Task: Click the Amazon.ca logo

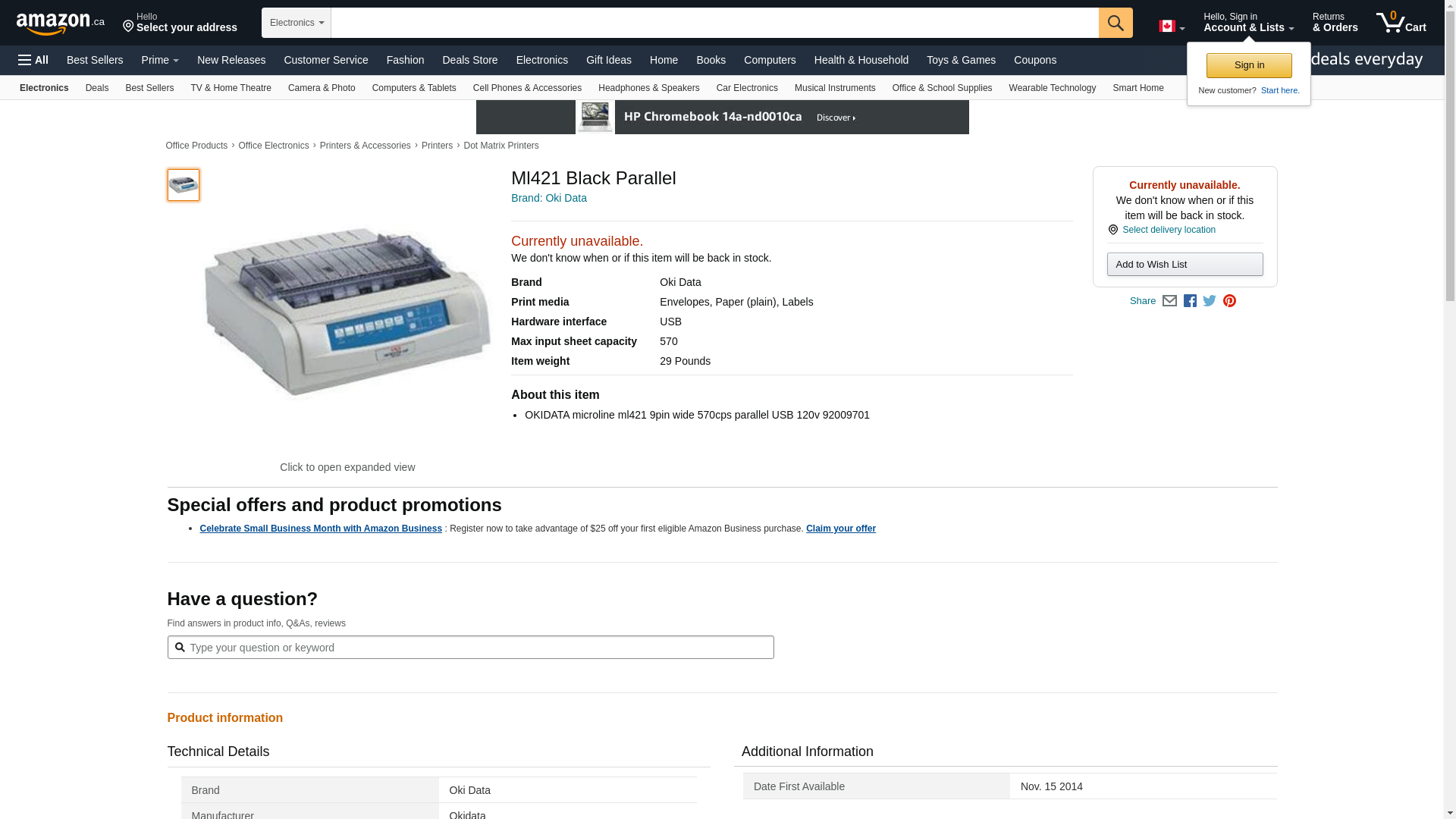Action: coord(60,24)
